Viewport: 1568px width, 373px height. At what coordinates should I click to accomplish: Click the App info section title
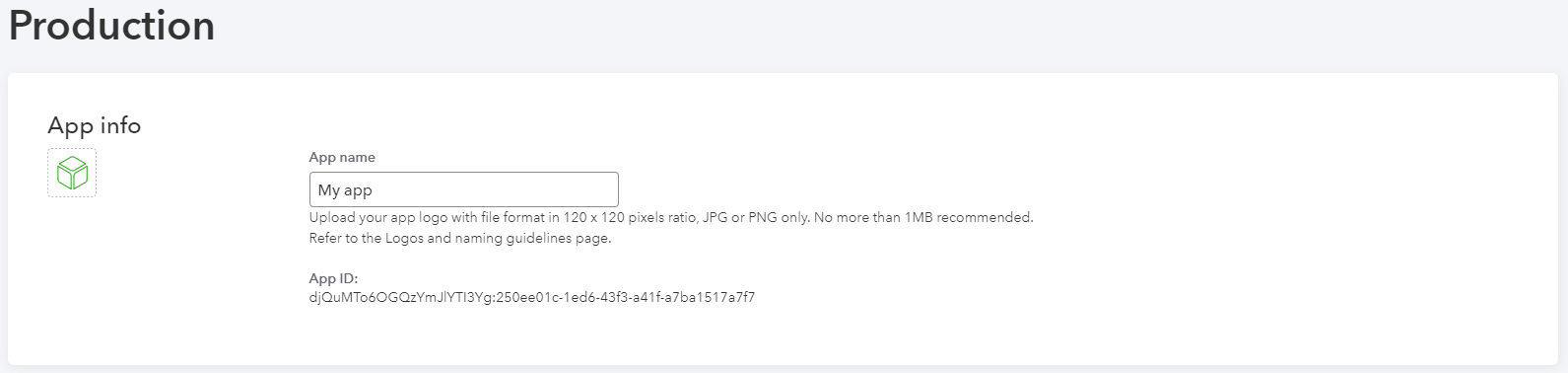[95, 125]
